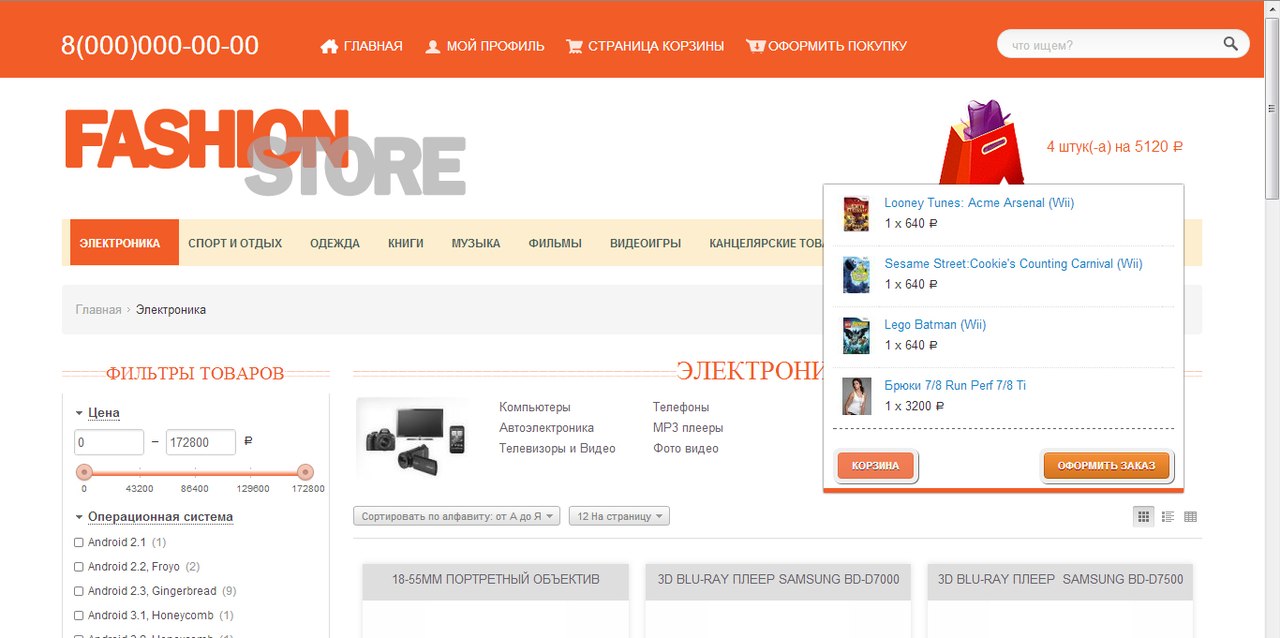Viewport: 1280px width, 638px height.
Task: Select the Спорт и отдых menu tab
Action: [x=235, y=243]
